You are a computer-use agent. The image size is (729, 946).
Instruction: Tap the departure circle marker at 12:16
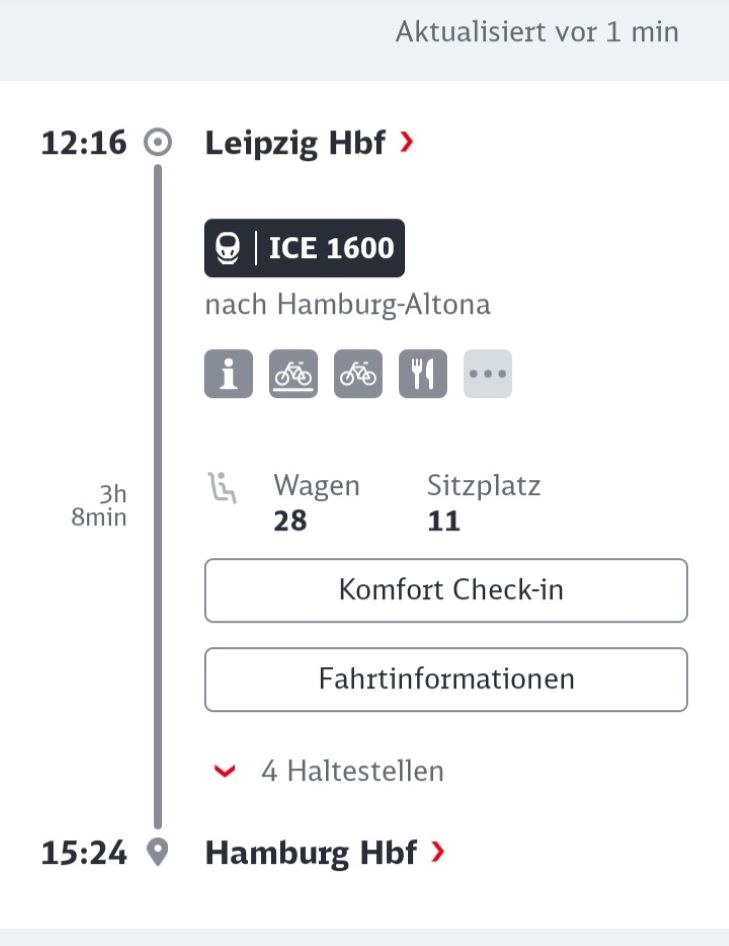tap(158, 143)
